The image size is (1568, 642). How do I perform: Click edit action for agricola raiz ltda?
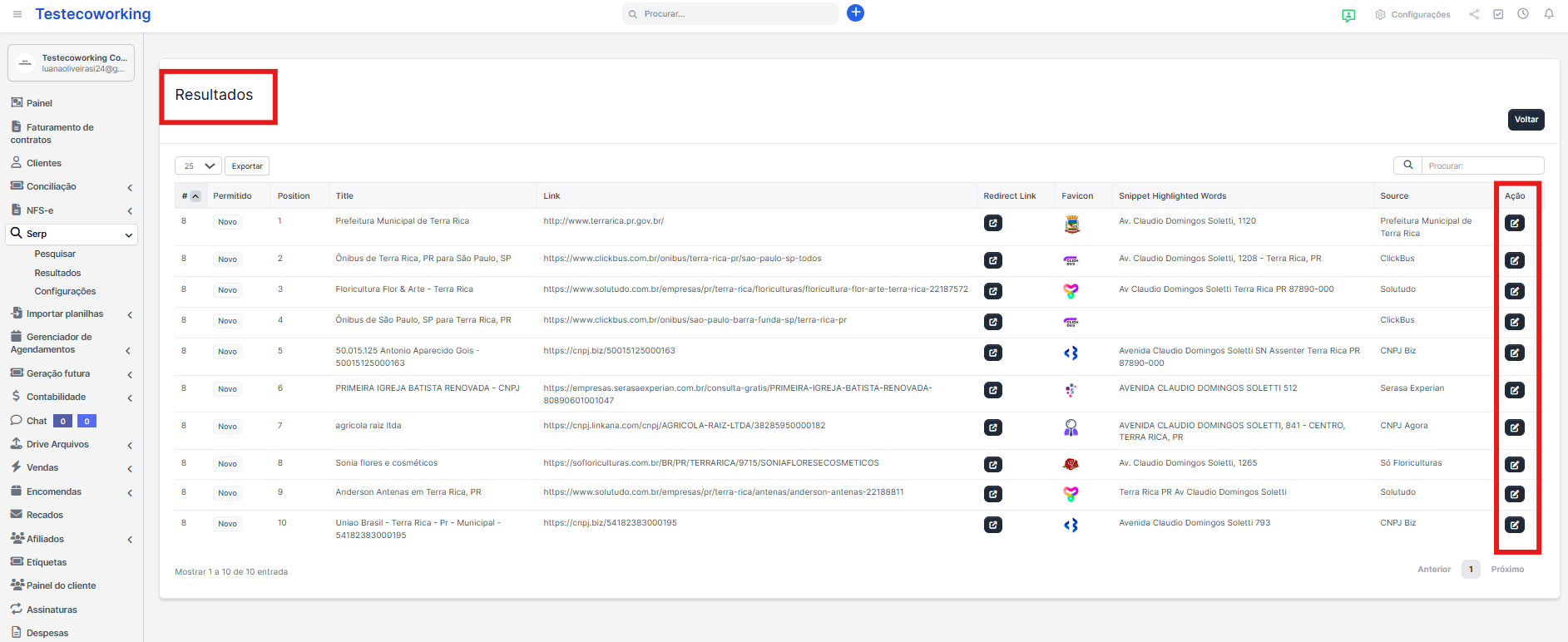(x=1515, y=427)
